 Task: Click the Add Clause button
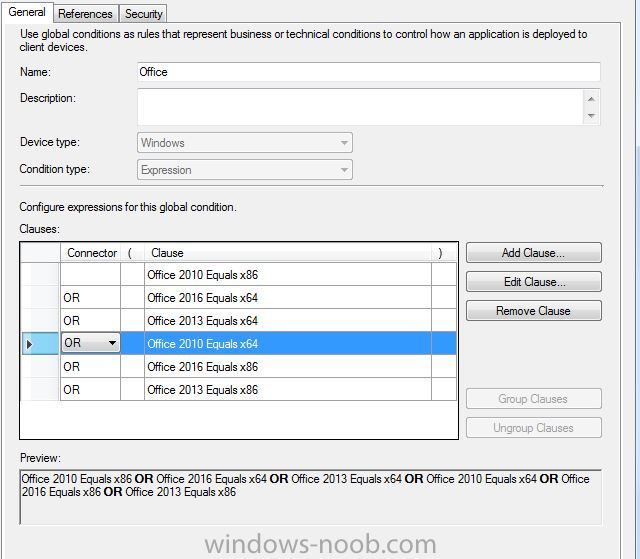(533, 253)
